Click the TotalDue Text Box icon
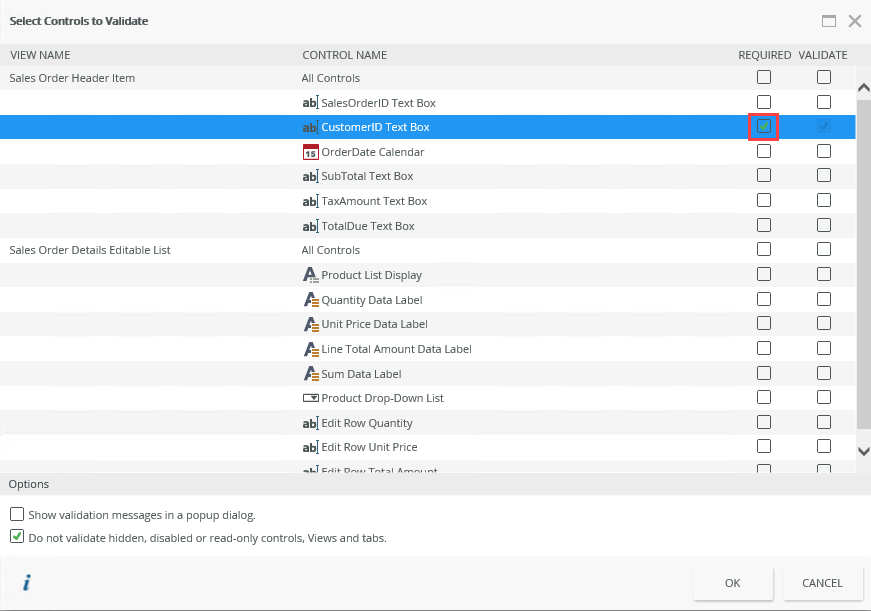Viewport: 871px width, 611px height. (x=309, y=226)
